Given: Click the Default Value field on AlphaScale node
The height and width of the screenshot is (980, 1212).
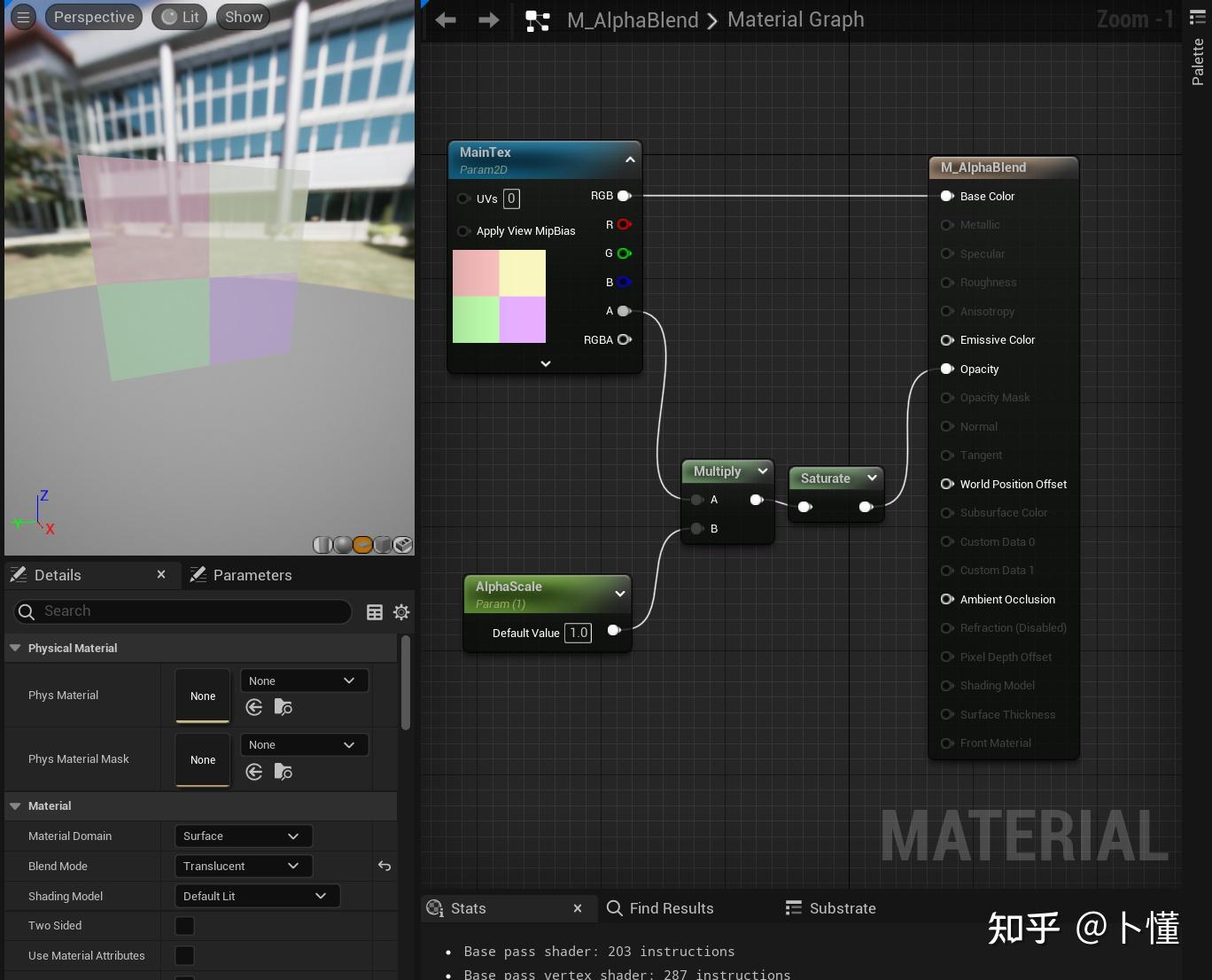Looking at the screenshot, I should pos(578,633).
